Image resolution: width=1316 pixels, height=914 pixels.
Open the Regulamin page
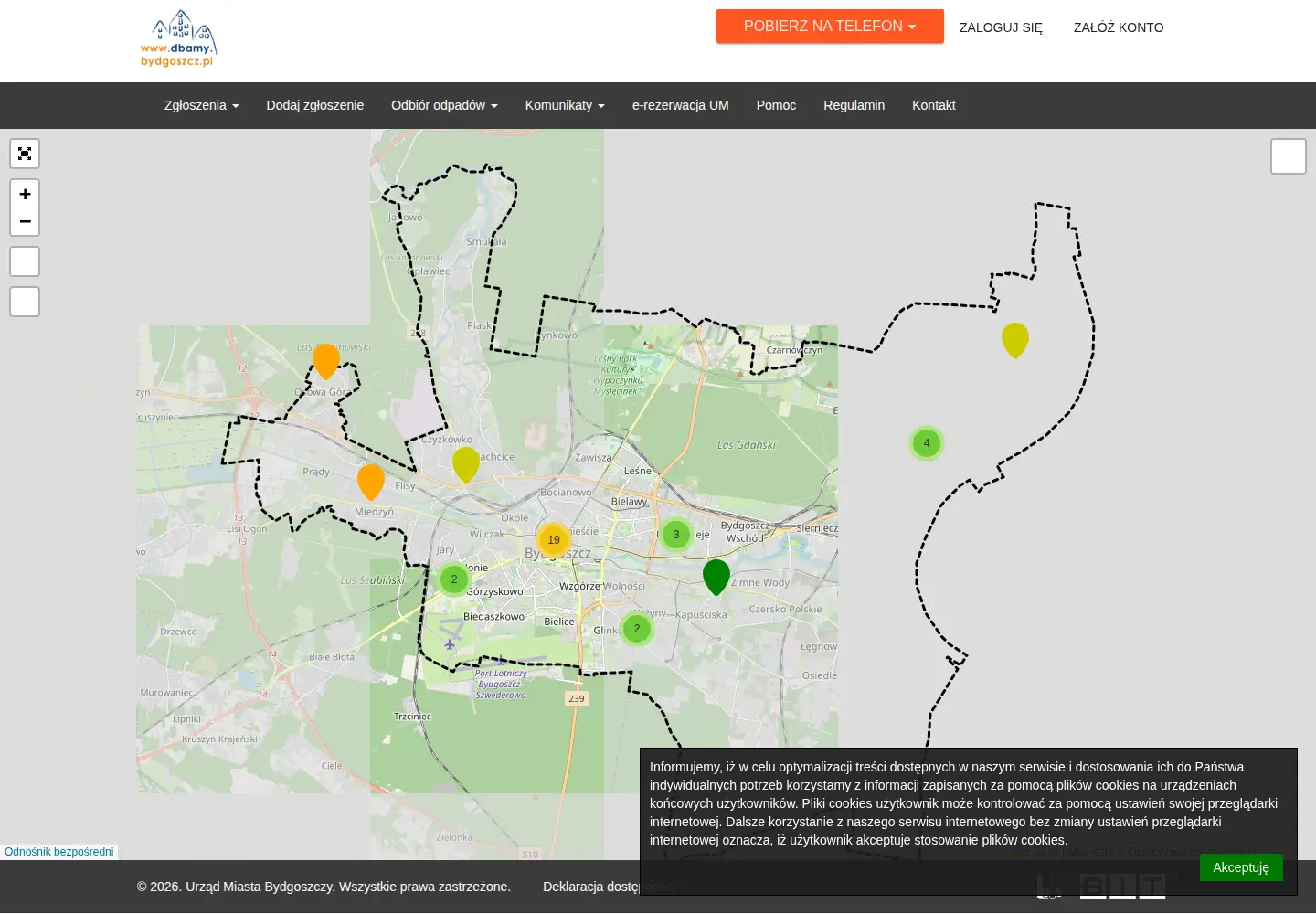854,105
